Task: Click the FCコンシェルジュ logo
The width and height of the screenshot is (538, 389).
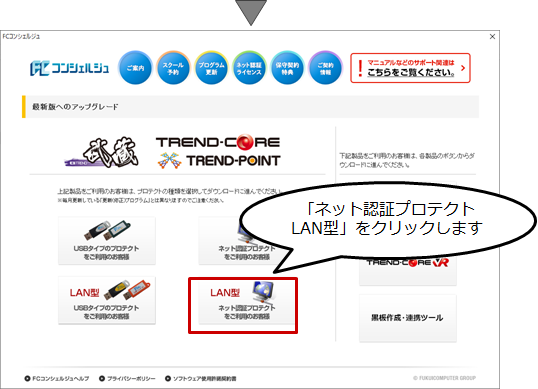Action: pos(70,68)
